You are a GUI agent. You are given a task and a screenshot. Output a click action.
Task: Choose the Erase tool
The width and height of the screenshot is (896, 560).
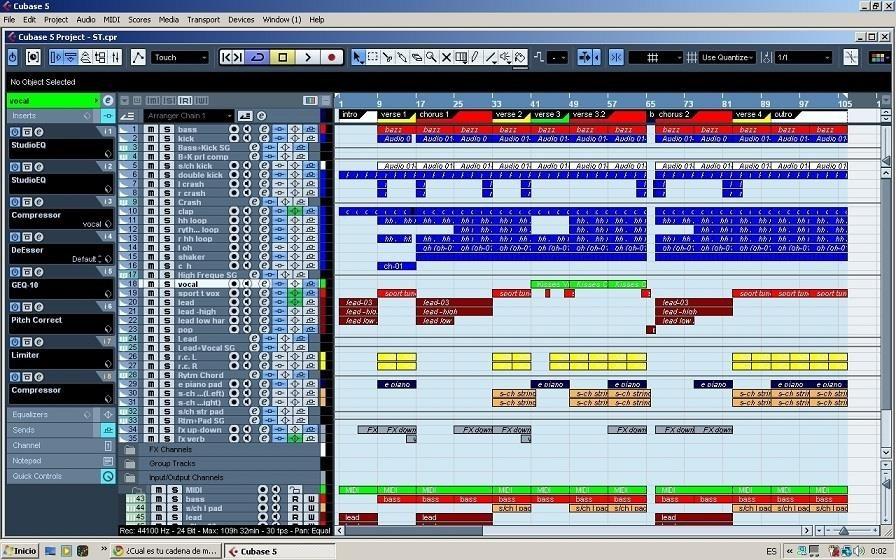[417, 57]
